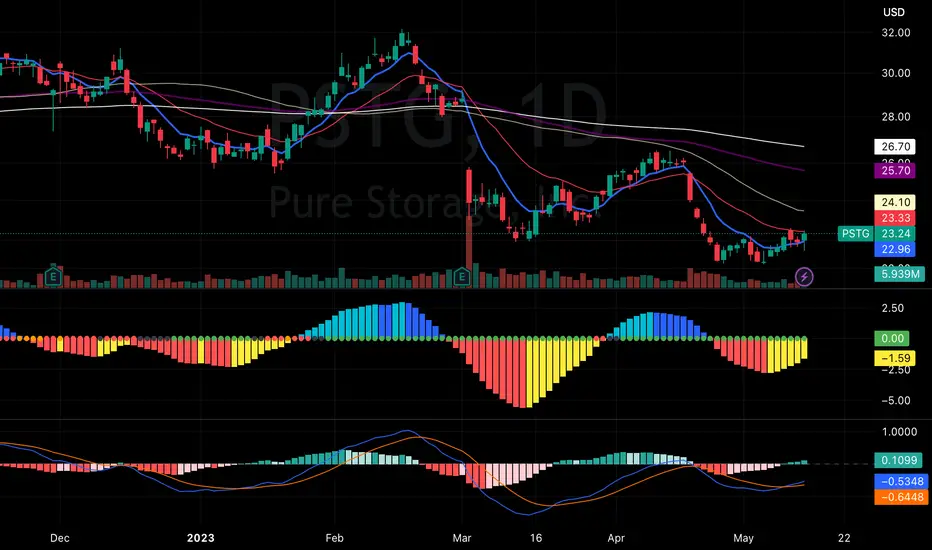Click the green 0.00 indicator label
Image resolution: width=932 pixels, height=550 pixels.
[x=892, y=338]
